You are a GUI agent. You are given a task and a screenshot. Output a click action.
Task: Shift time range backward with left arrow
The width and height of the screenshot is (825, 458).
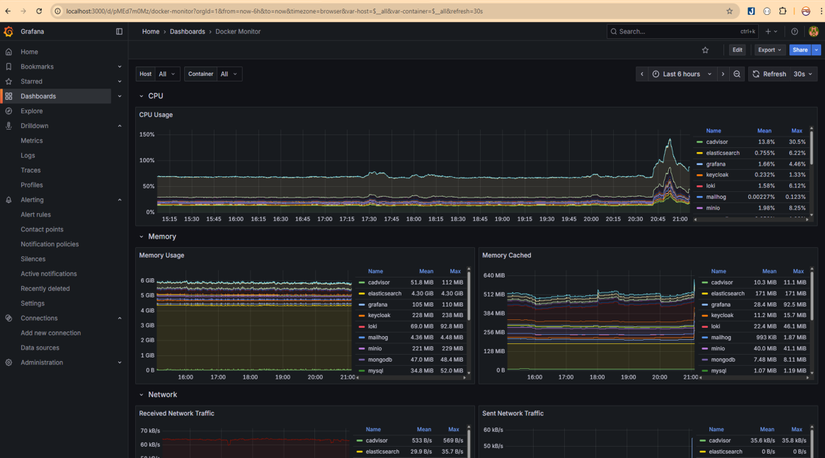(x=642, y=74)
